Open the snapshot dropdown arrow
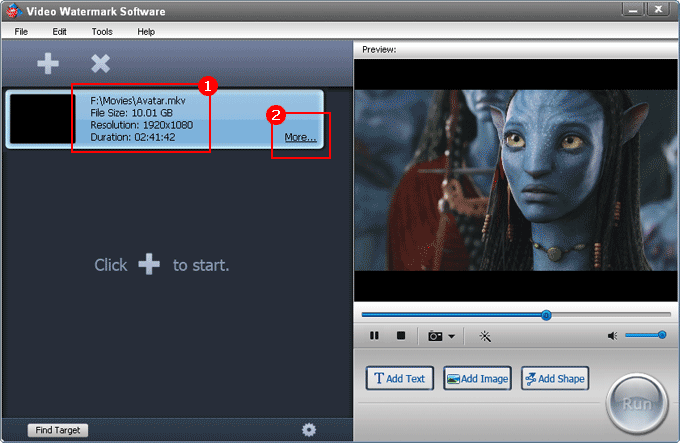 [451, 336]
